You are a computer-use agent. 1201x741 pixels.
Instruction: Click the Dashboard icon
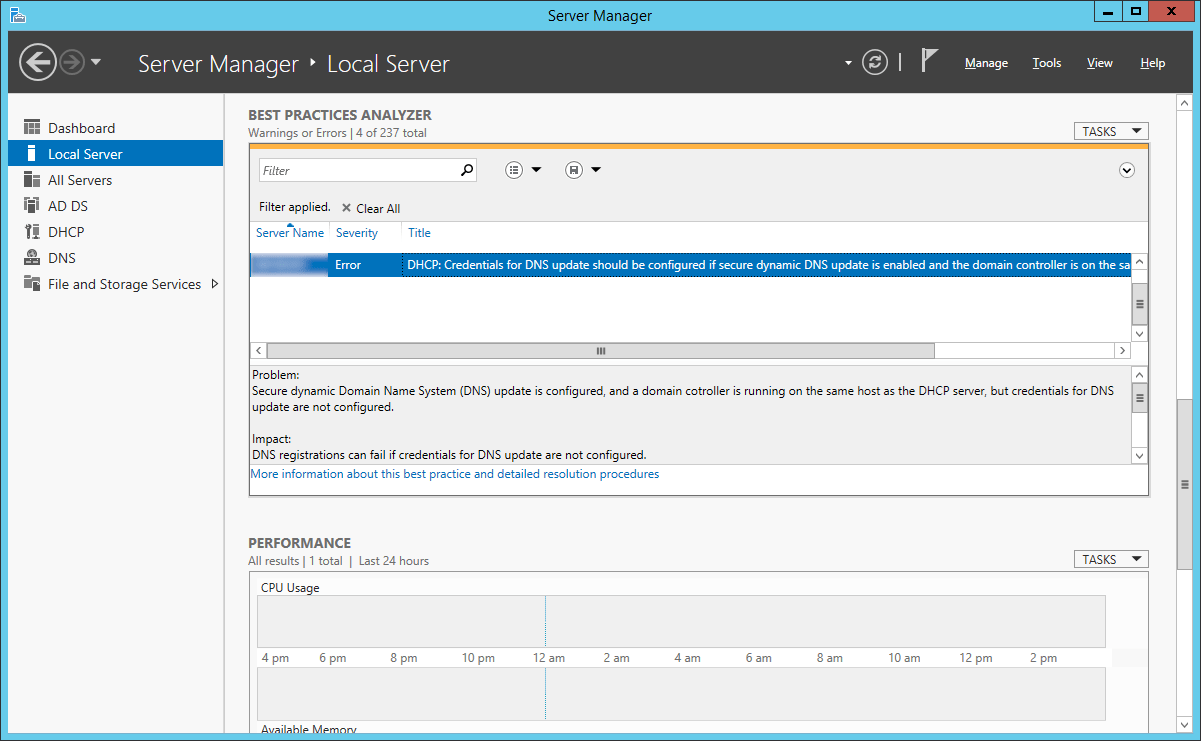pos(31,128)
